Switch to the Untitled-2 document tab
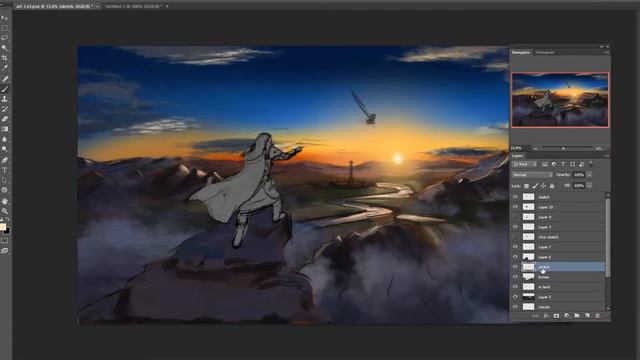The width and height of the screenshot is (640, 360). pos(135,6)
